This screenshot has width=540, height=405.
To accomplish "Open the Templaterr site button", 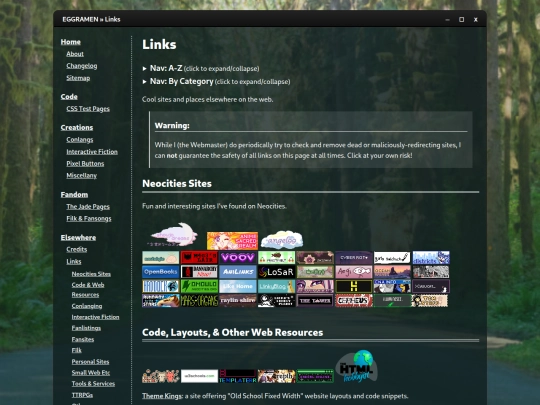I will 238,376.
